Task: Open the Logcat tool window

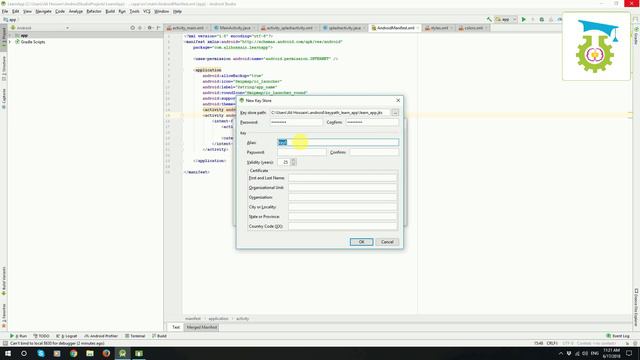Action: 66,336
